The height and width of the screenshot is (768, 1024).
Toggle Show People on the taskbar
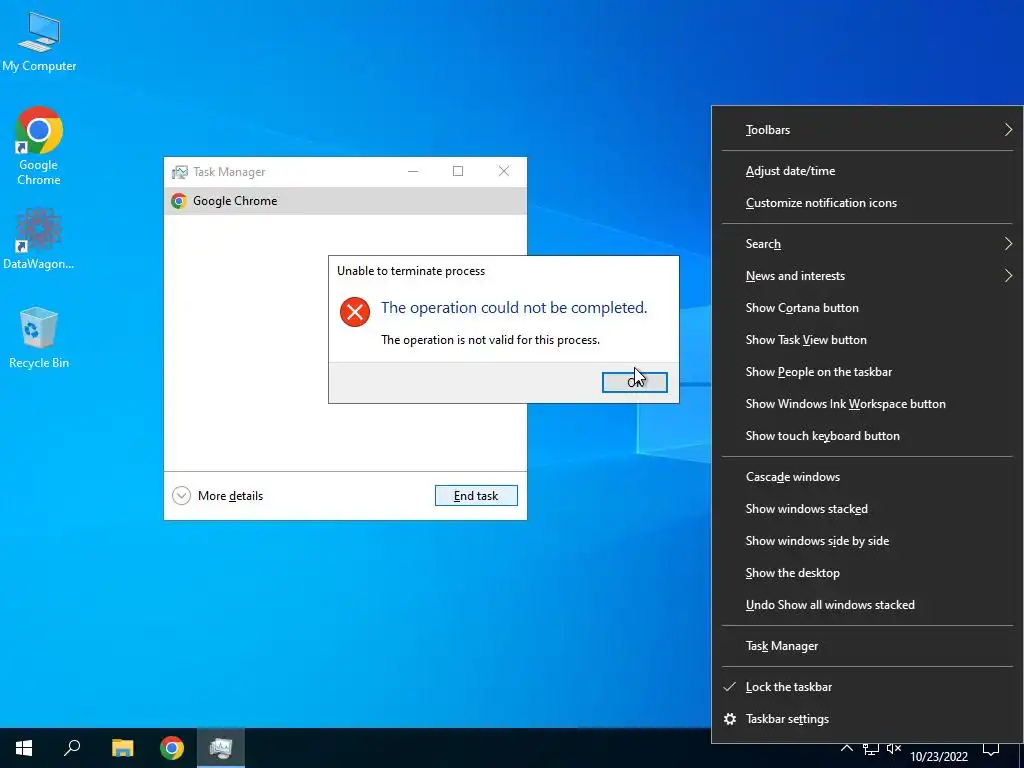[x=867, y=372]
